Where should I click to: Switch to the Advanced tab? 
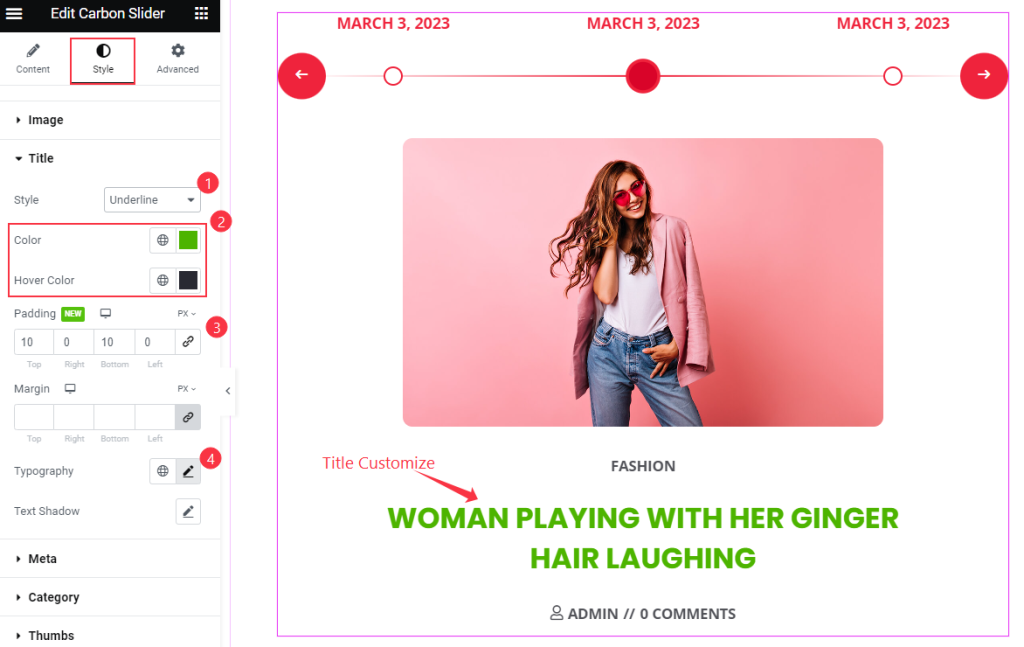click(x=178, y=59)
